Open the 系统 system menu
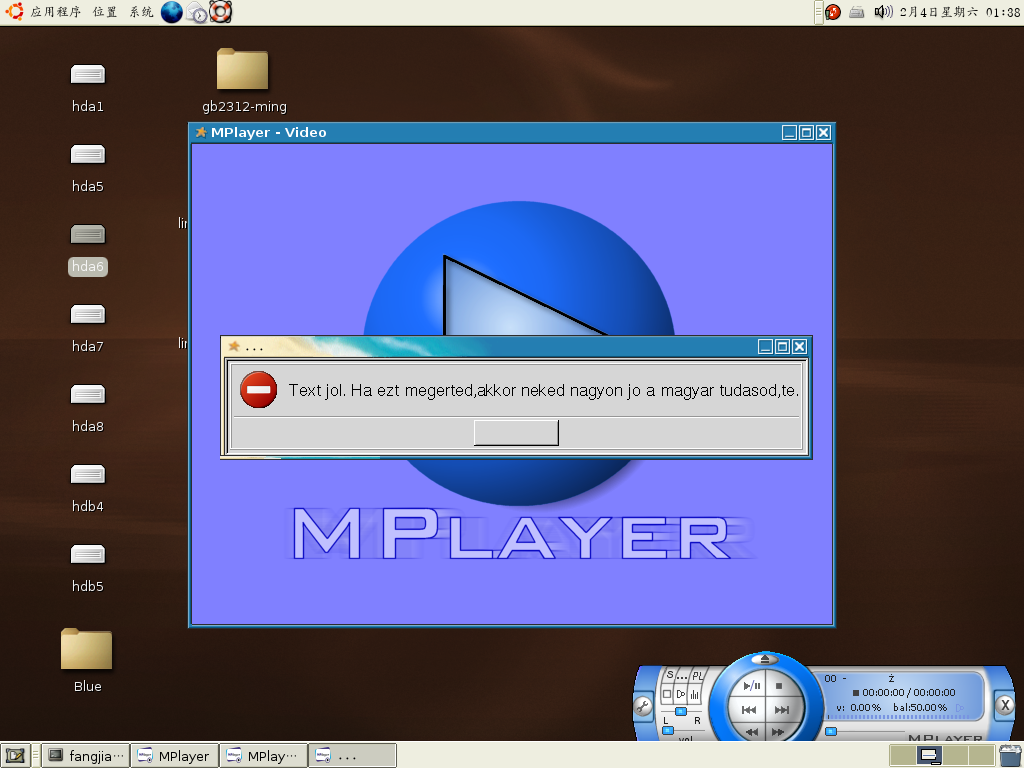 click(141, 12)
